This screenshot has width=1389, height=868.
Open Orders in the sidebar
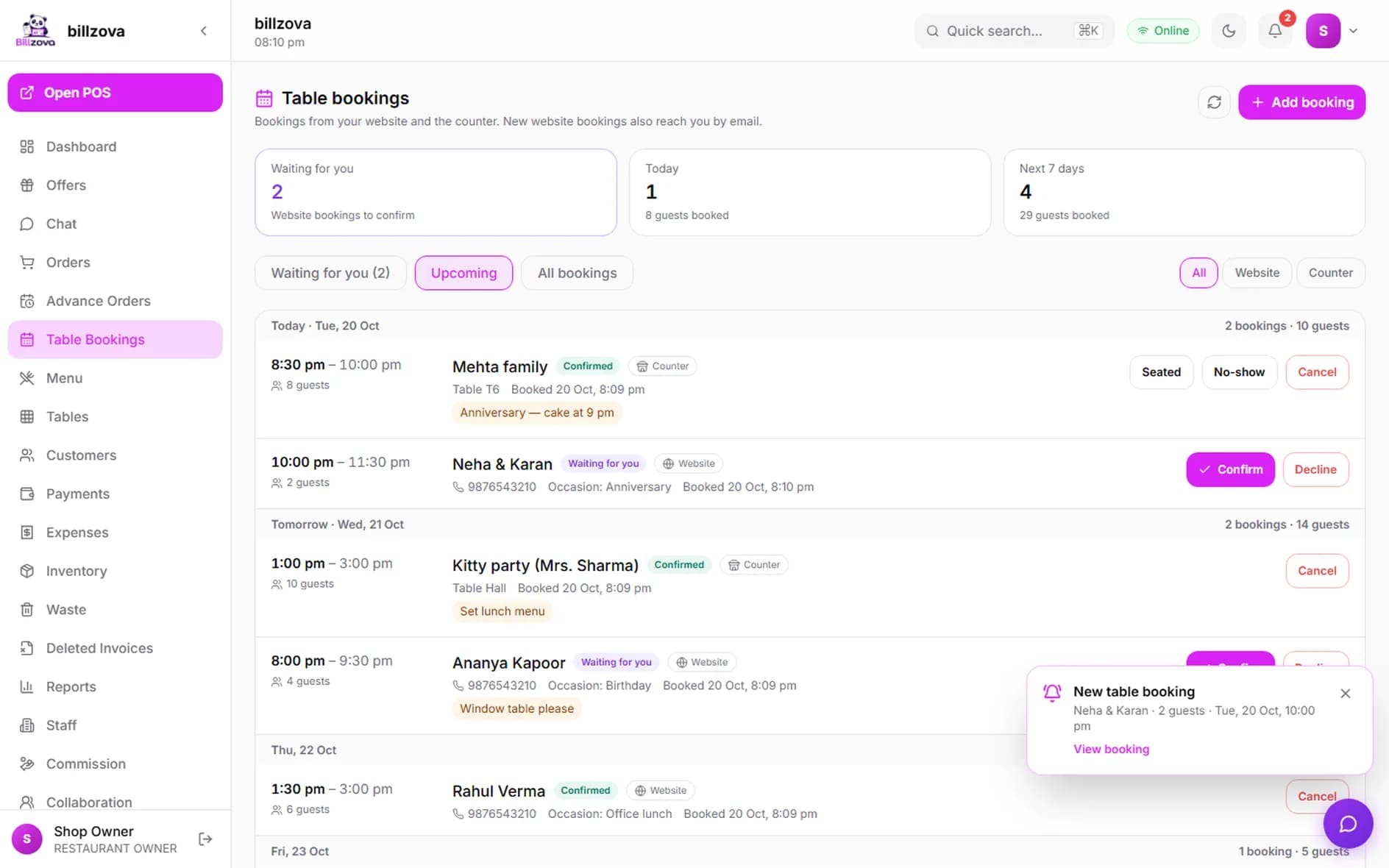point(115,263)
